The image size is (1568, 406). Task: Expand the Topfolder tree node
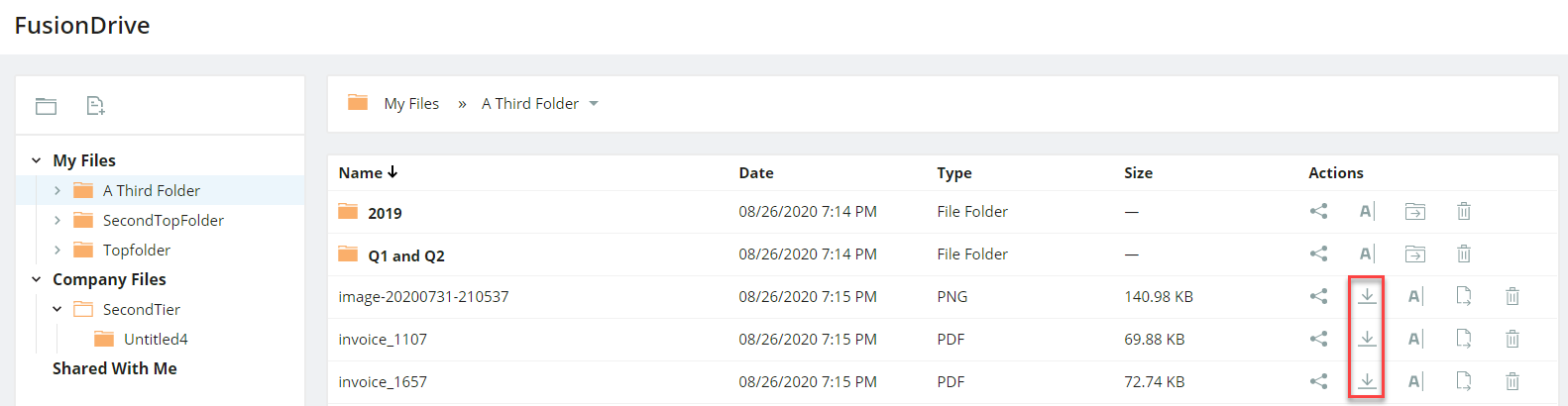point(56,250)
